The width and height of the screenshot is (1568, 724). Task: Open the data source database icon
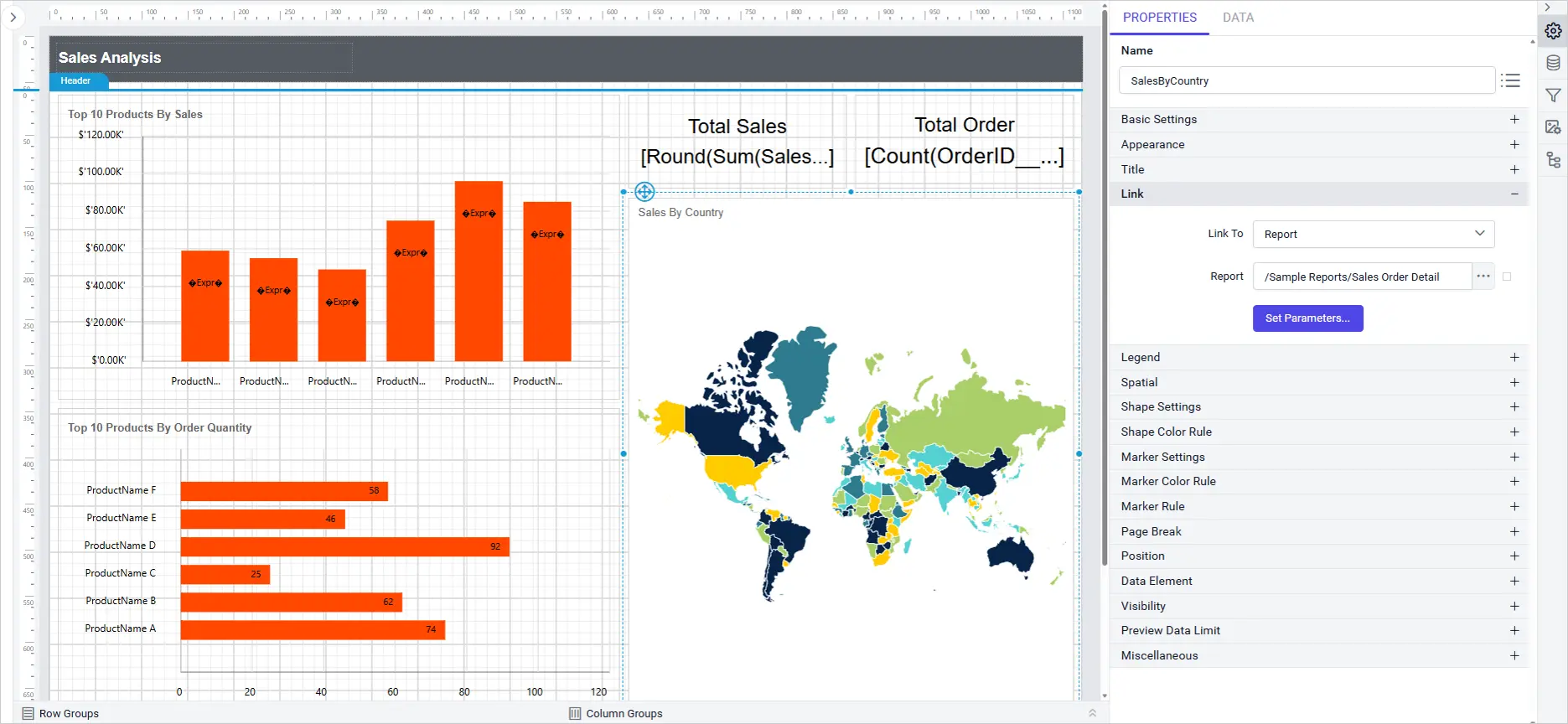coord(1553,63)
